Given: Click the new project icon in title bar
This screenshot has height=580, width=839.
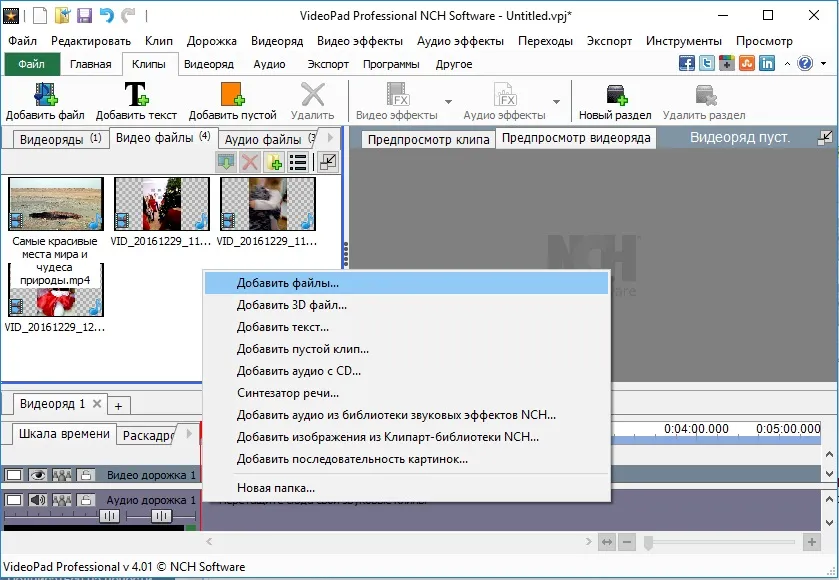Looking at the screenshot, I should click(x=40, y=16).
